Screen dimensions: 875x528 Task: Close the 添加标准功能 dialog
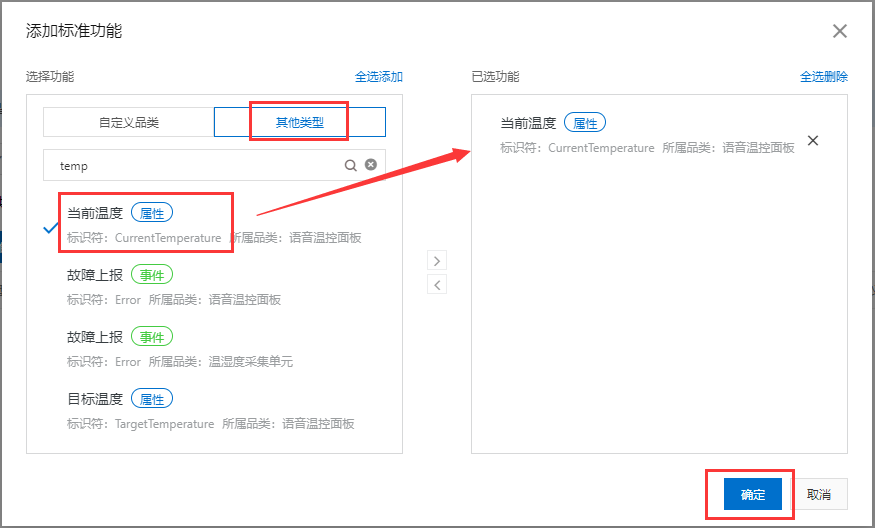tap(840, 31)
